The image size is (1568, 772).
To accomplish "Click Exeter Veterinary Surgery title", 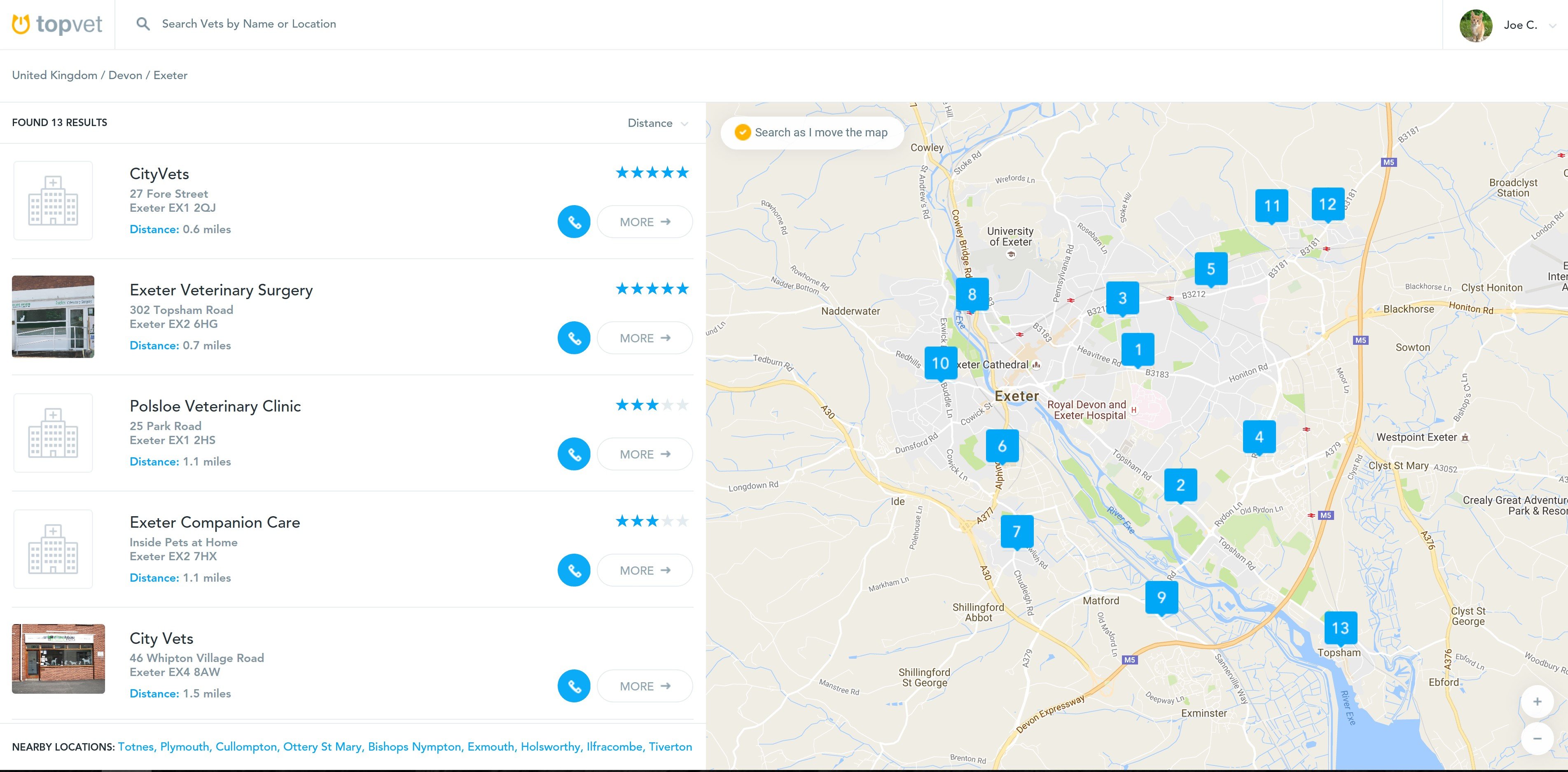I will tap(221, 290).
